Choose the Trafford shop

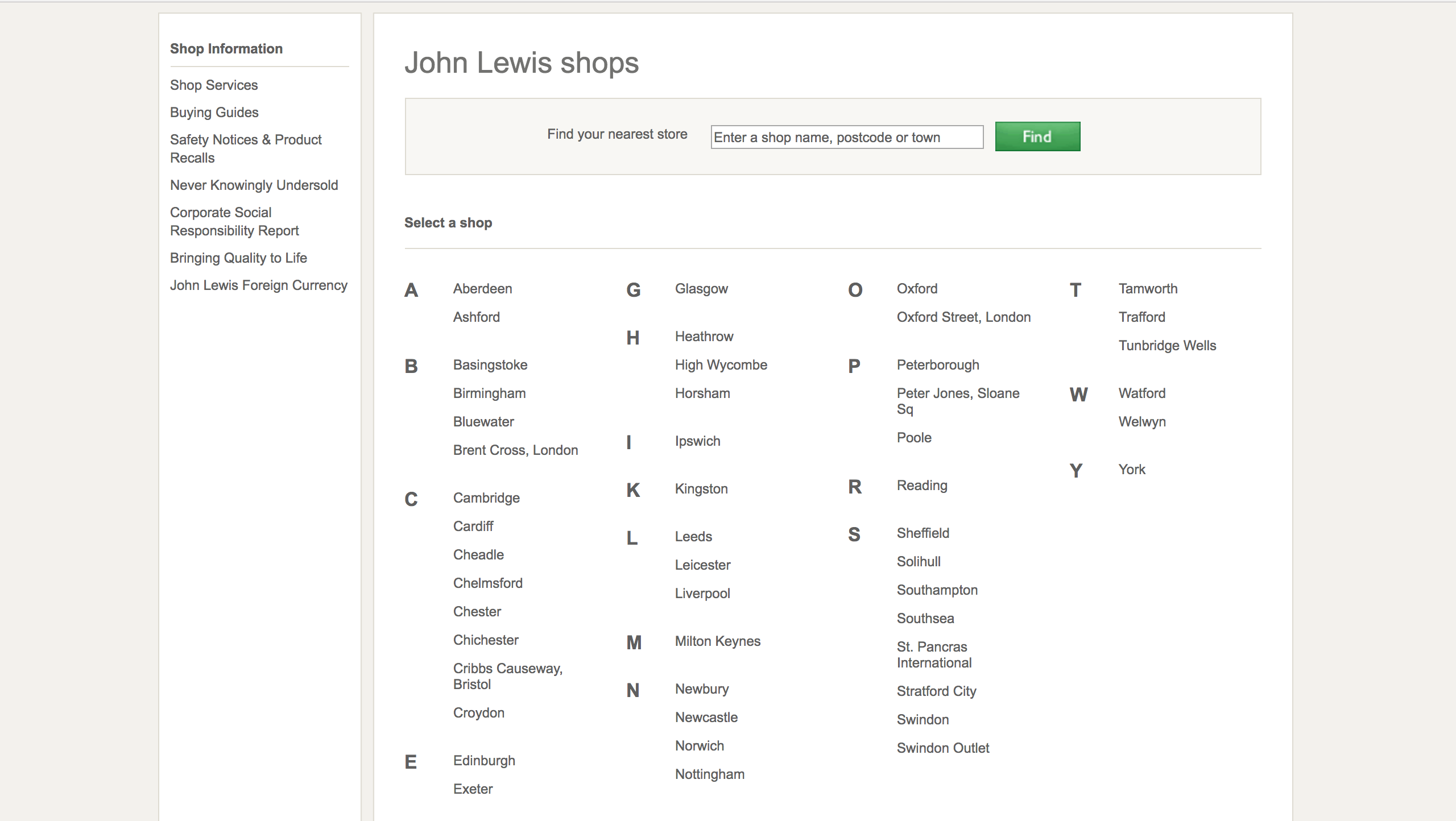pos(1142,317)
